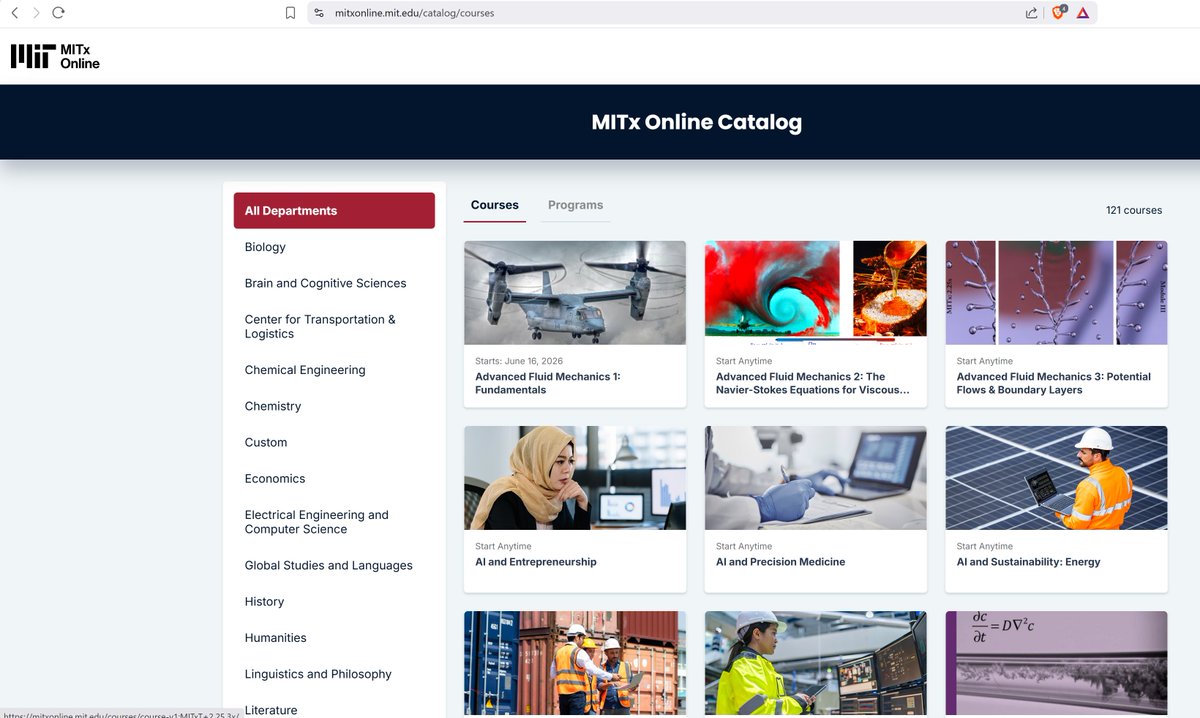
Task: Click the woman in hijab thumbnail
Action: 575,478
